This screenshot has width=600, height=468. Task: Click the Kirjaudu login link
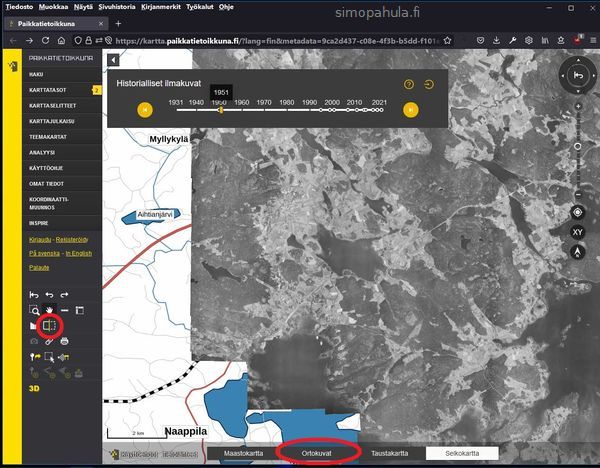pyautogui.click(x=40, y=240)
